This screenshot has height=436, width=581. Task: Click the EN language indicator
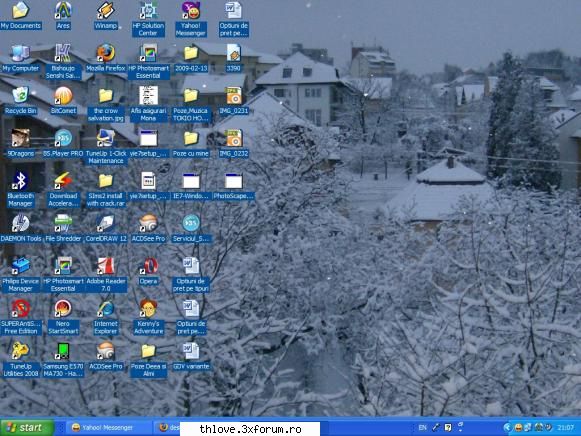(x=422, y=427)
